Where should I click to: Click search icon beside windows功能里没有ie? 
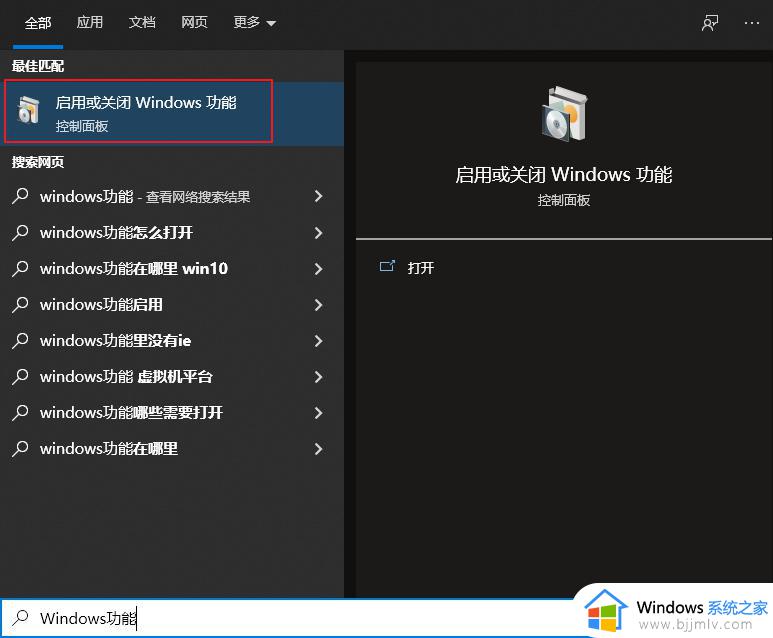tap(20, 340)
